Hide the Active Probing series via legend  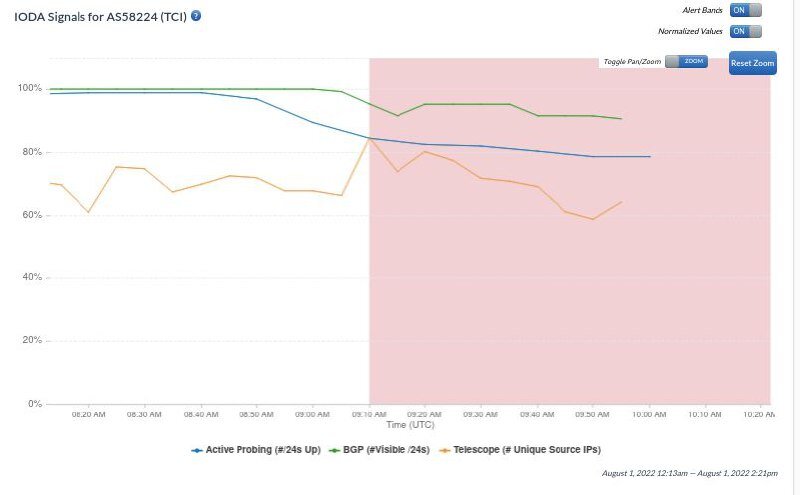pos(256,450)
